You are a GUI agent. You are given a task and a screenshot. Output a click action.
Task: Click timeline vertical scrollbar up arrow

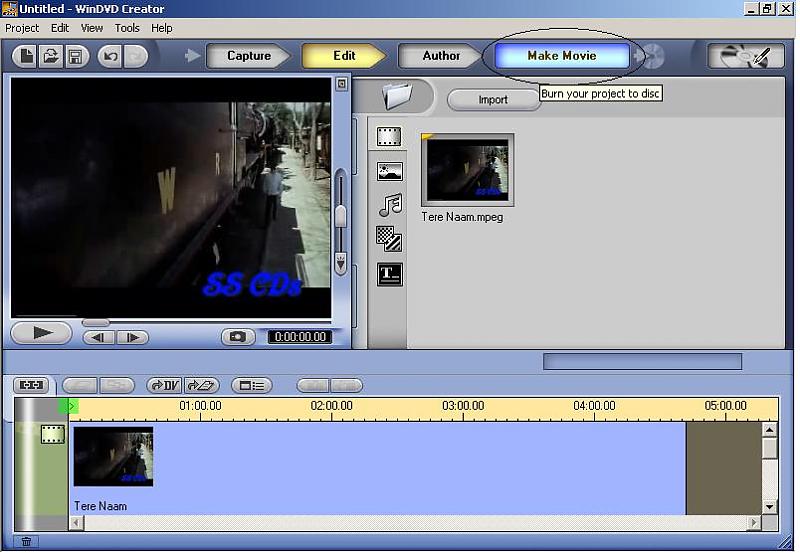click(769, 430)
